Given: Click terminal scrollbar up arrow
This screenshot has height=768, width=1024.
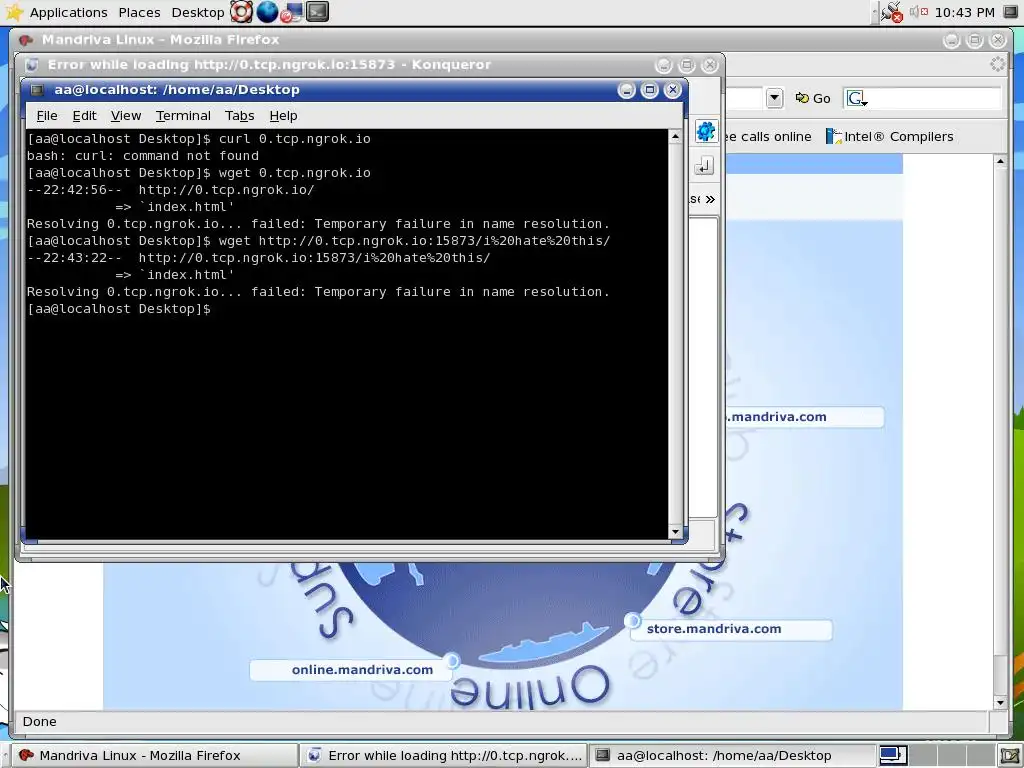Looking at the screenshot, I should tap(675, 136).
